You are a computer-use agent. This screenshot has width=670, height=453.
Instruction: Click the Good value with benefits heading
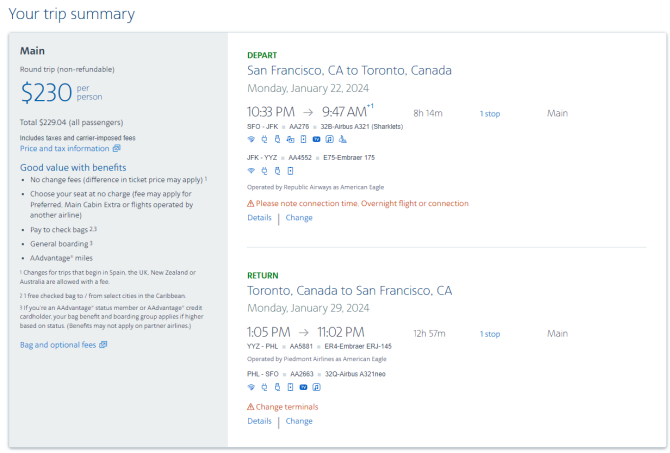73,168
